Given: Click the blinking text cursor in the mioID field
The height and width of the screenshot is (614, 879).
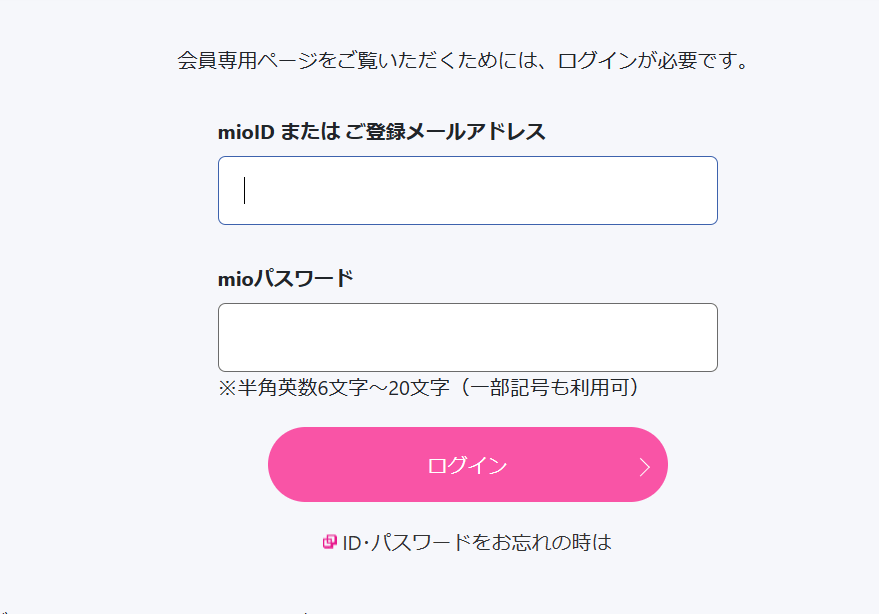Looking at the screenshot, I should [245, 190].
